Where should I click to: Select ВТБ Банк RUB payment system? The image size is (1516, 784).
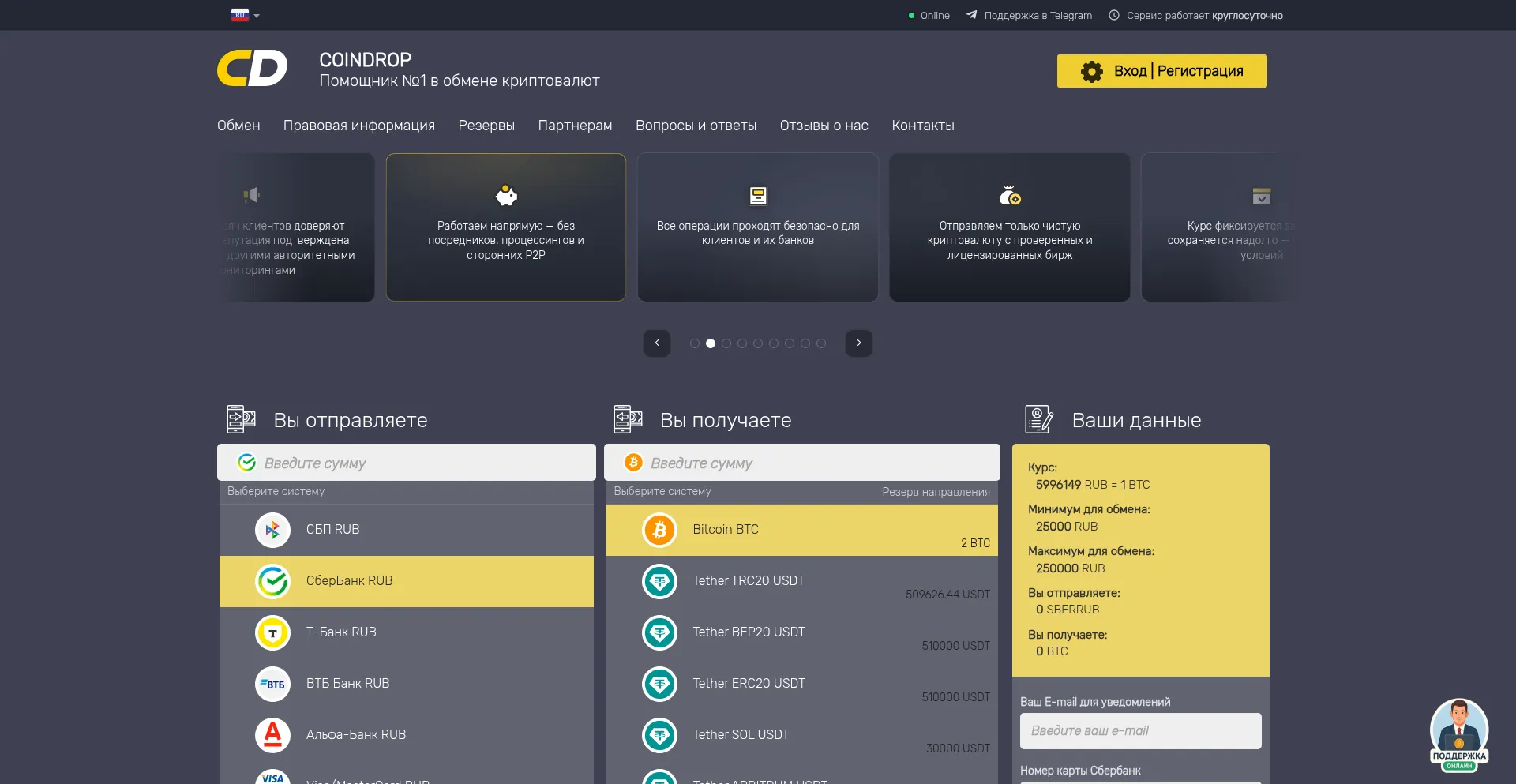407,684
